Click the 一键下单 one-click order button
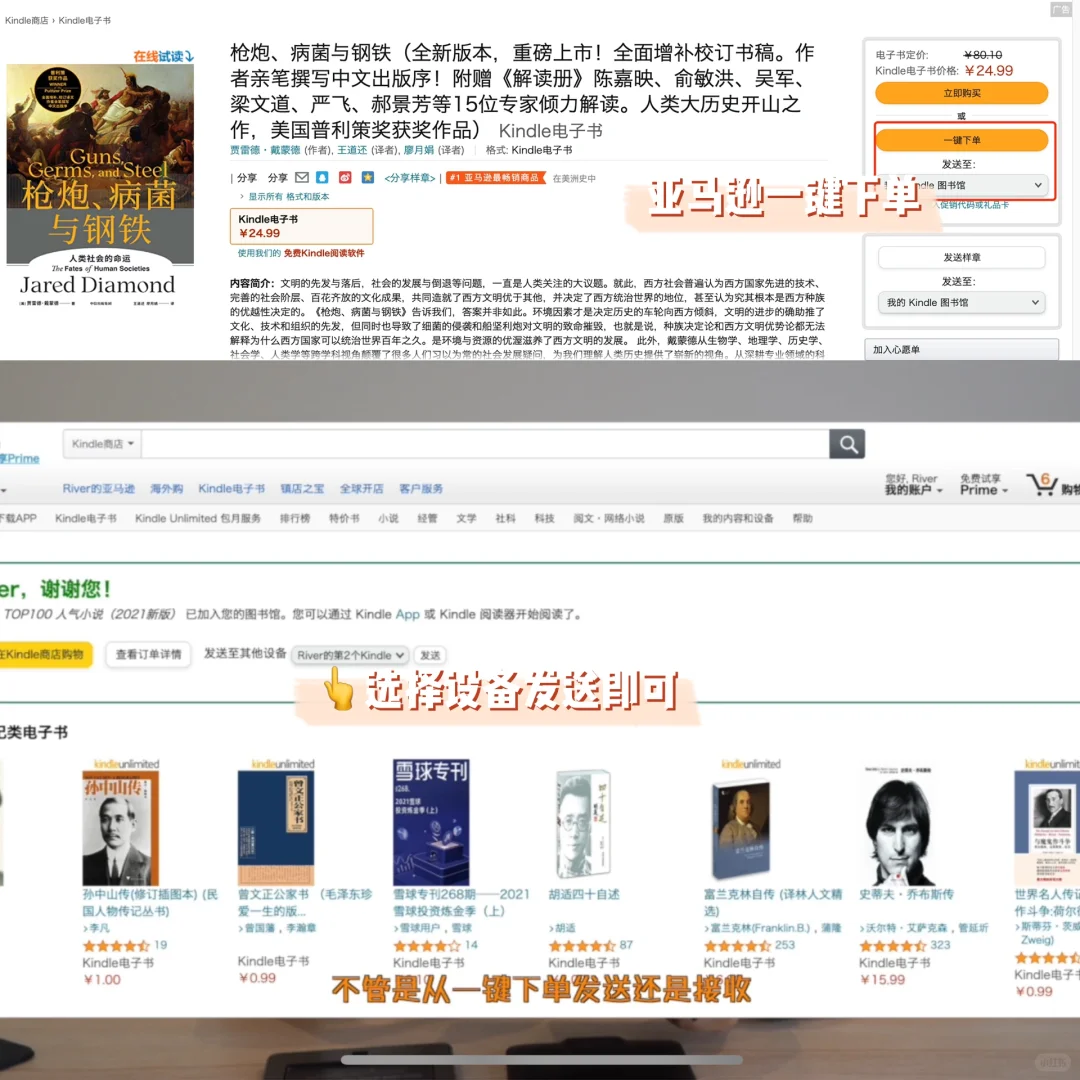This screenshot has height=1080, width=1080. pos(962,140)
